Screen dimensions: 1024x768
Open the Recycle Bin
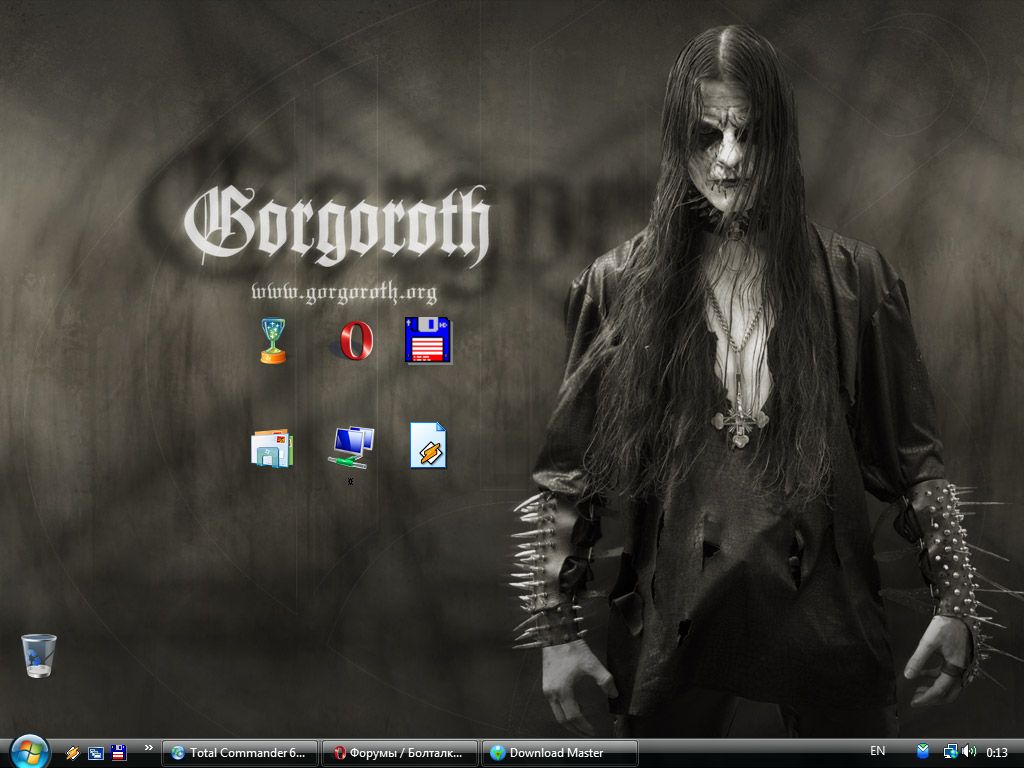point(39,655)
